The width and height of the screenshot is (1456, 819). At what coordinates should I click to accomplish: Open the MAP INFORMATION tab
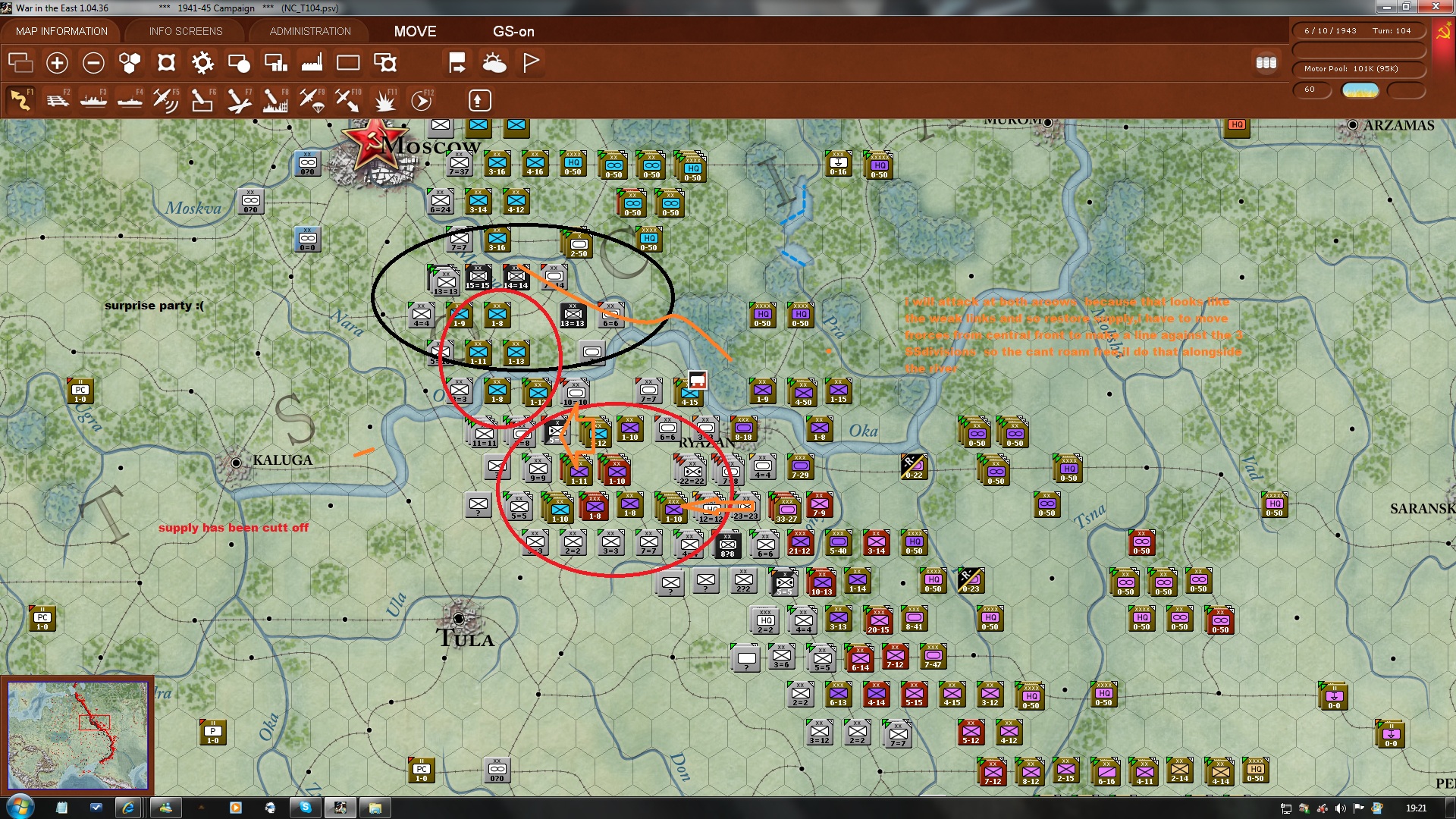[x=61, y=31]
